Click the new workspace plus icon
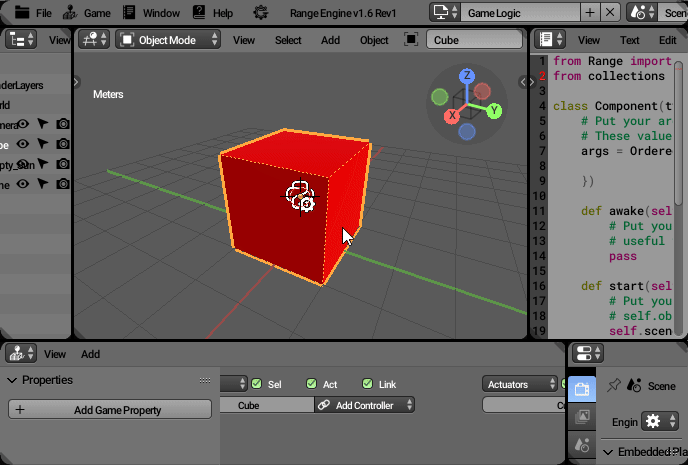688x465 pixels. (591, 13)
